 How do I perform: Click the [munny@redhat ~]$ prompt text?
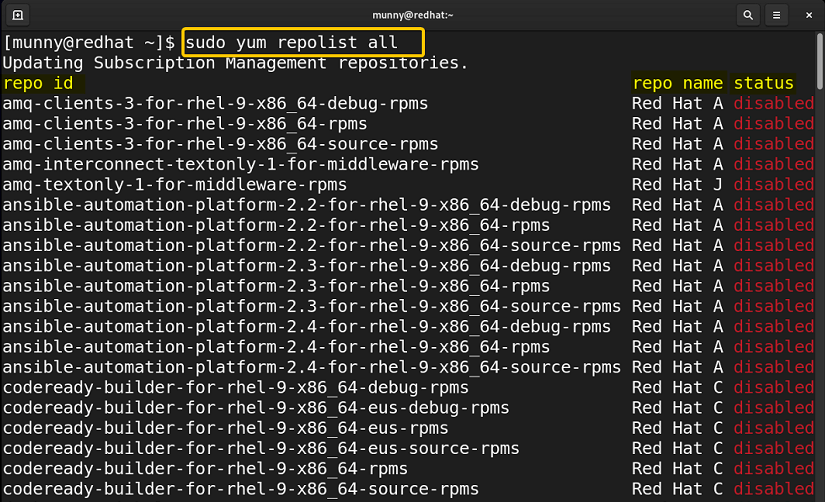[x=88, y=42]
